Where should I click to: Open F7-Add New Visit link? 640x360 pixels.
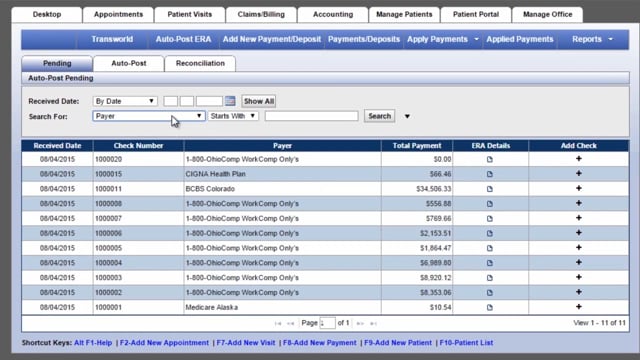tap(246, 343)
